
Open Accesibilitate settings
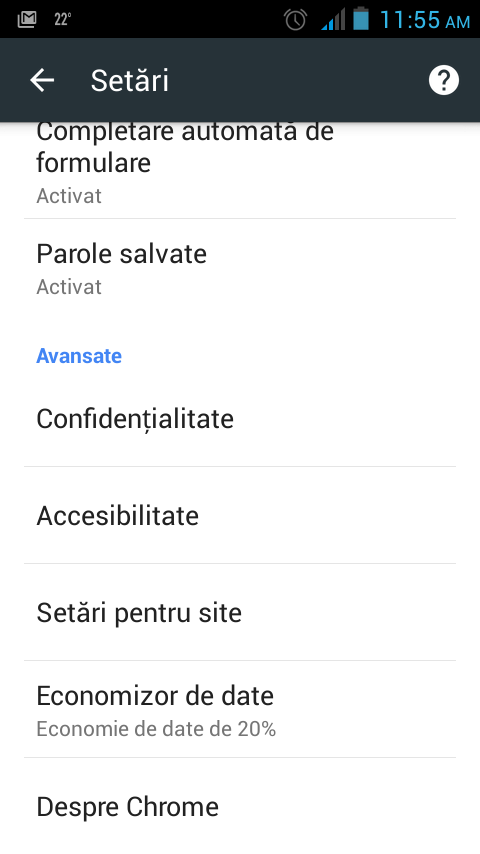pos(240,515)
